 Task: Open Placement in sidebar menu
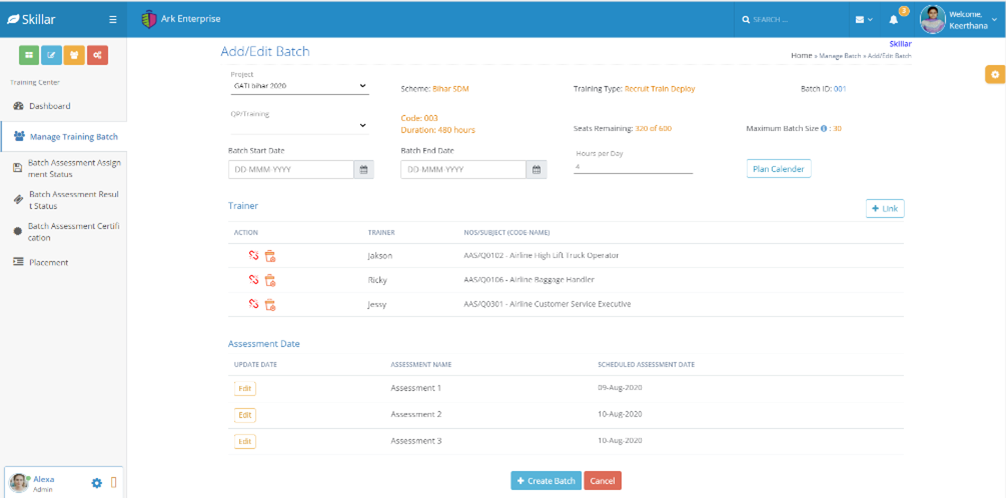tap(48, 262)
